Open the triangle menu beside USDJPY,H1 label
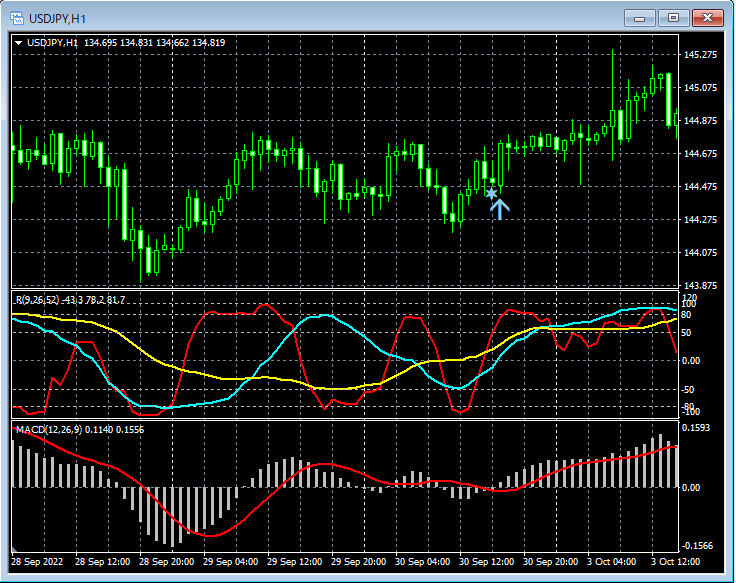The width and height of the screenshot is (736, 583). pyautogui.click(x=19, y=43)
